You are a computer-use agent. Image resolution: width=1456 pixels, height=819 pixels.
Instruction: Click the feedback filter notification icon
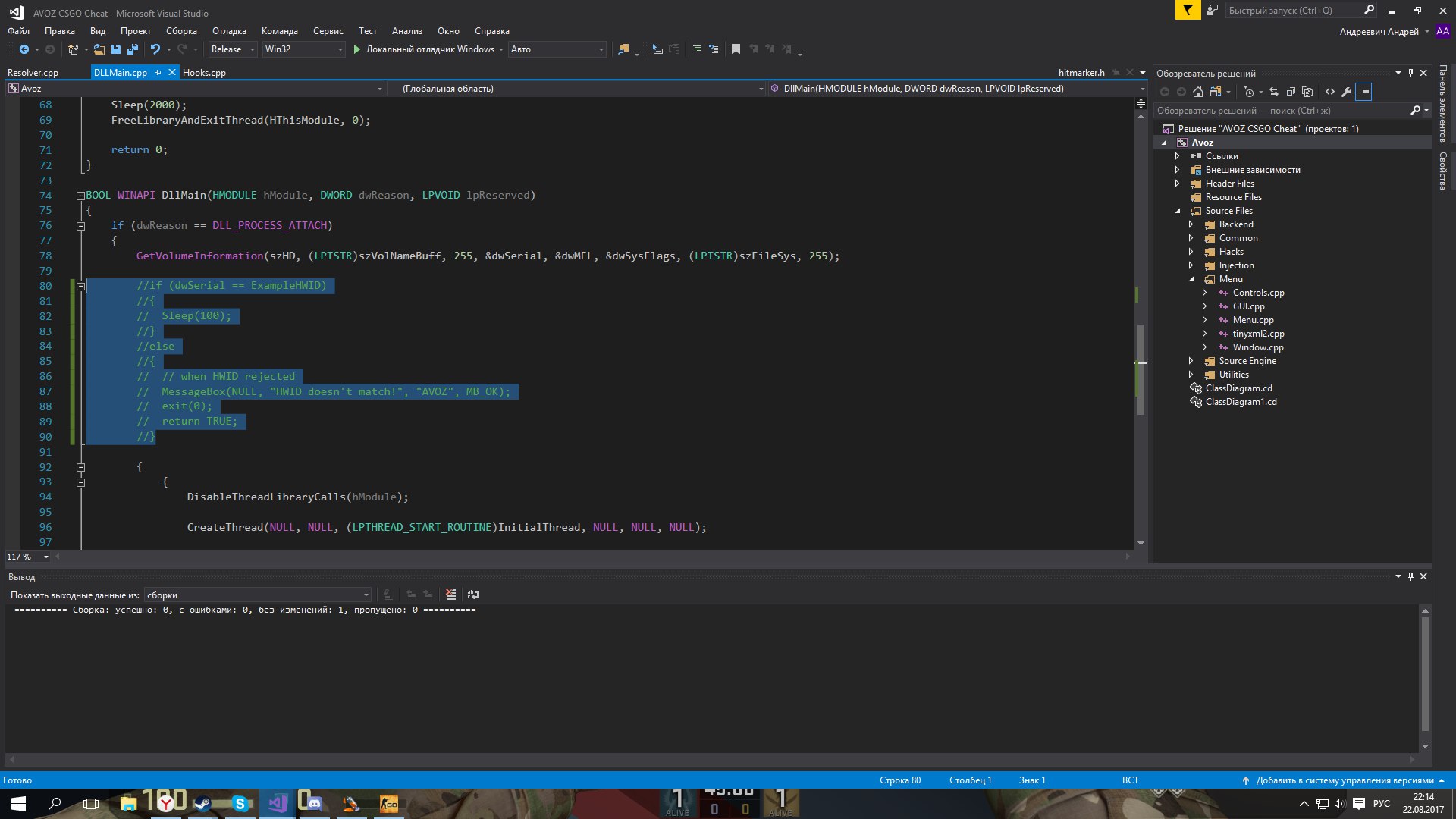tap(1188, 11)
